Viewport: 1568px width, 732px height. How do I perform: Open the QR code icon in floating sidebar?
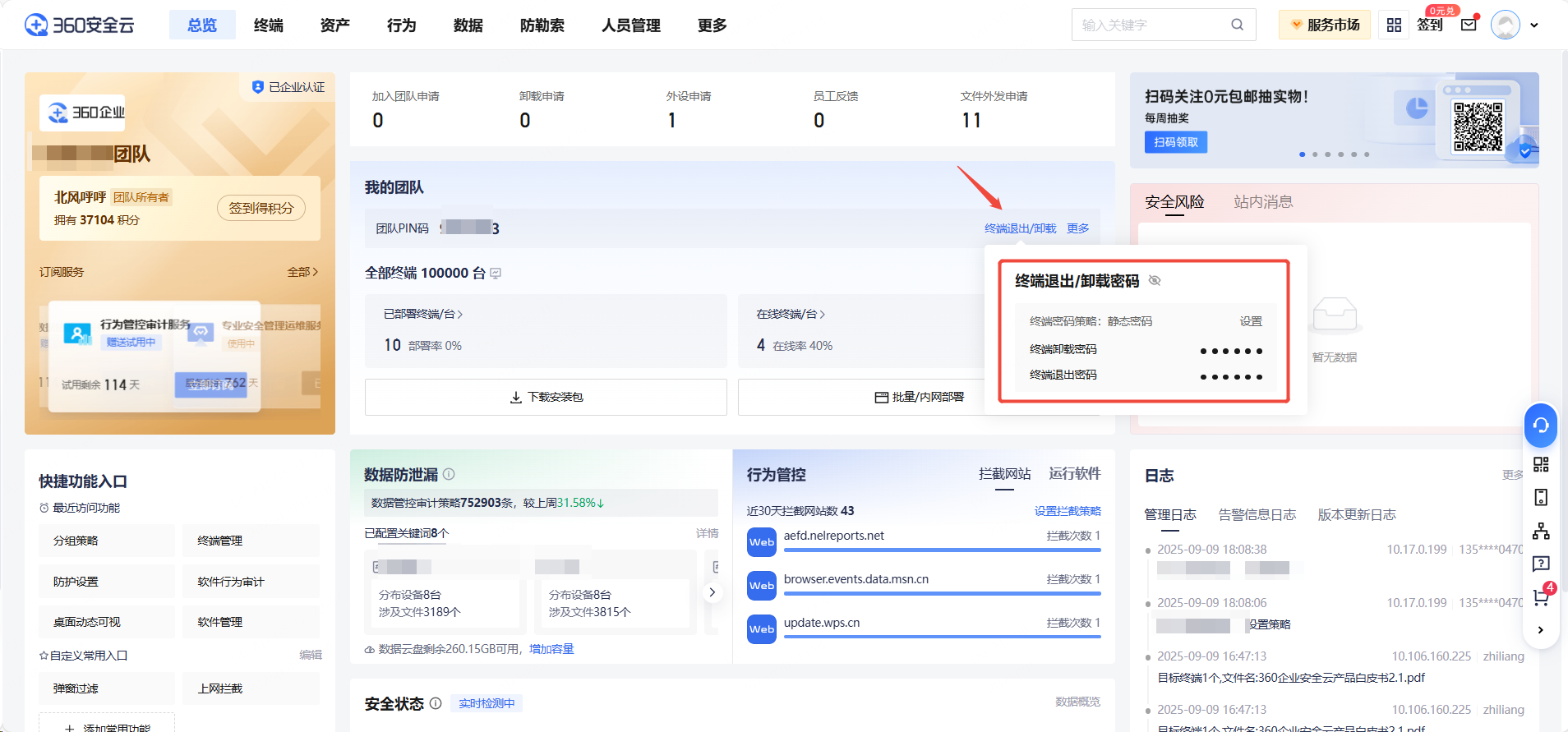(1541, 464)
